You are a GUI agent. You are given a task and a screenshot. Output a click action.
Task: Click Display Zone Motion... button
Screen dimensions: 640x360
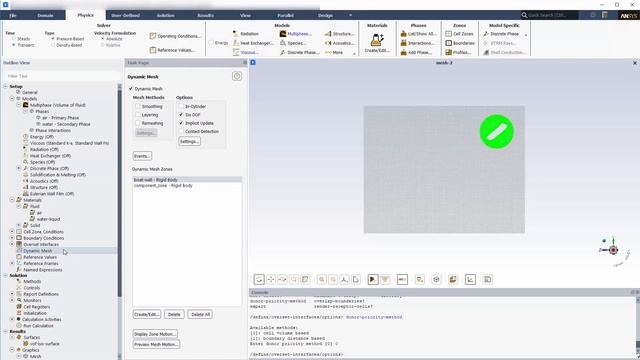click(155, 334)
